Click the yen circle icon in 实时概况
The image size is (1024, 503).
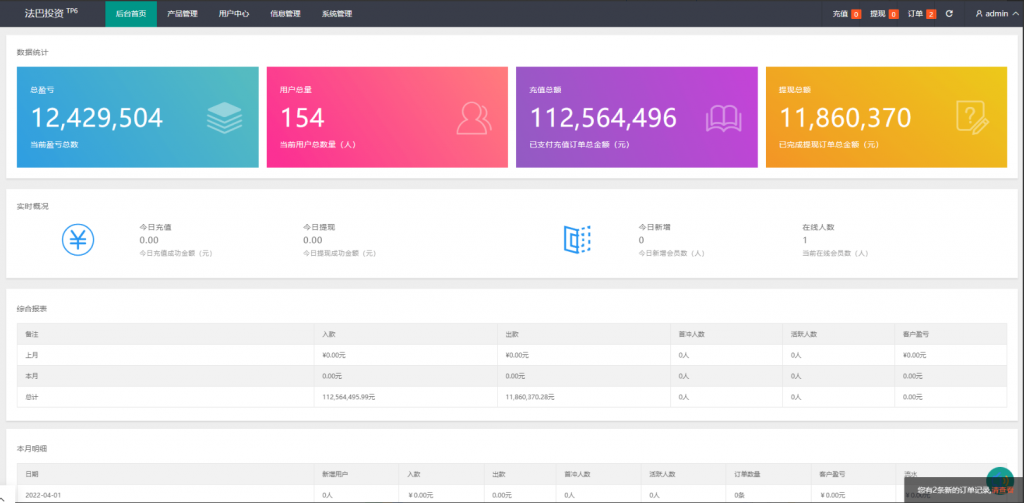point(77,240)
